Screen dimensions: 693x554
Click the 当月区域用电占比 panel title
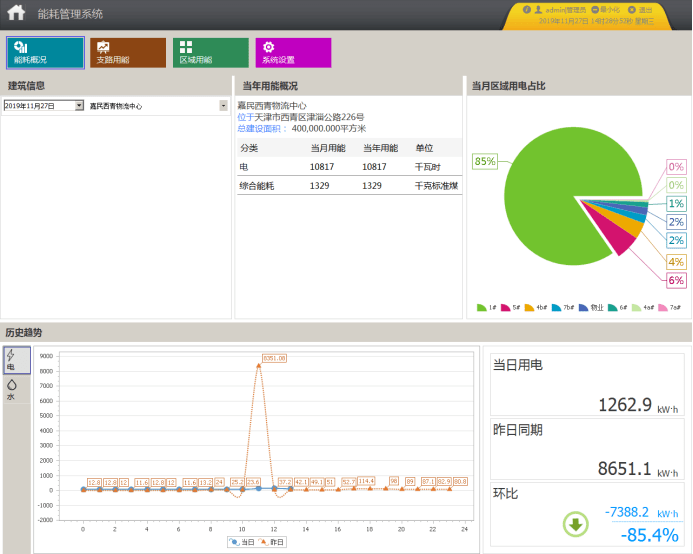508,86
